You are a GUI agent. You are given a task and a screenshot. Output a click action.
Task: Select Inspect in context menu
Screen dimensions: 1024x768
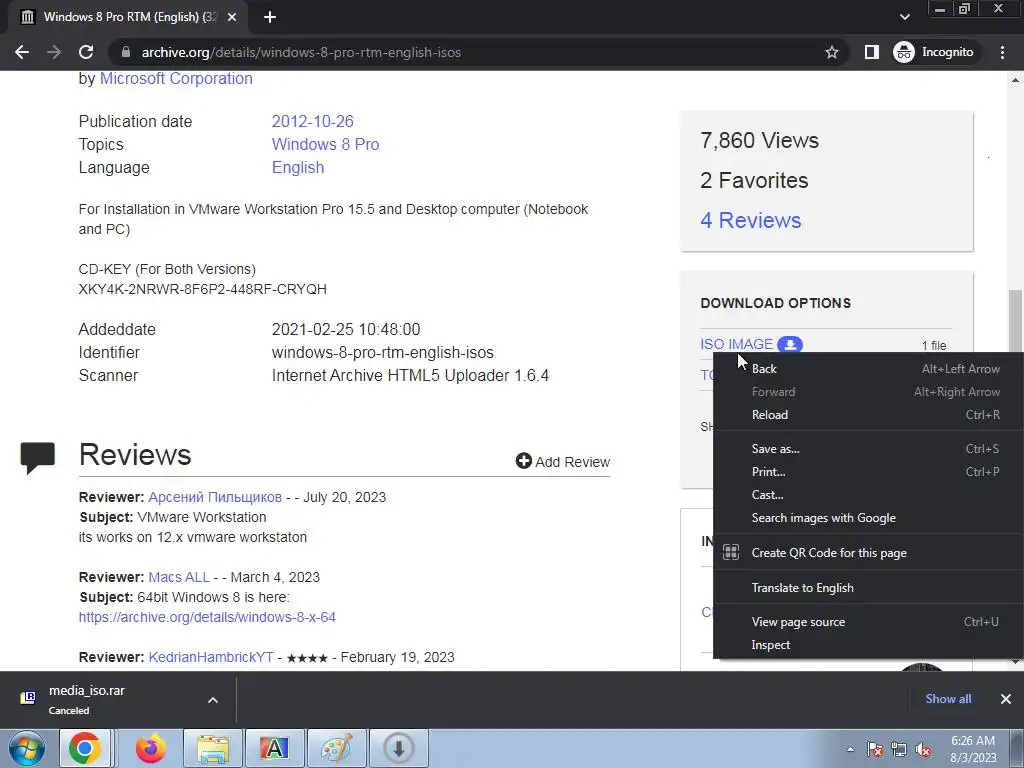click(869, 645)
